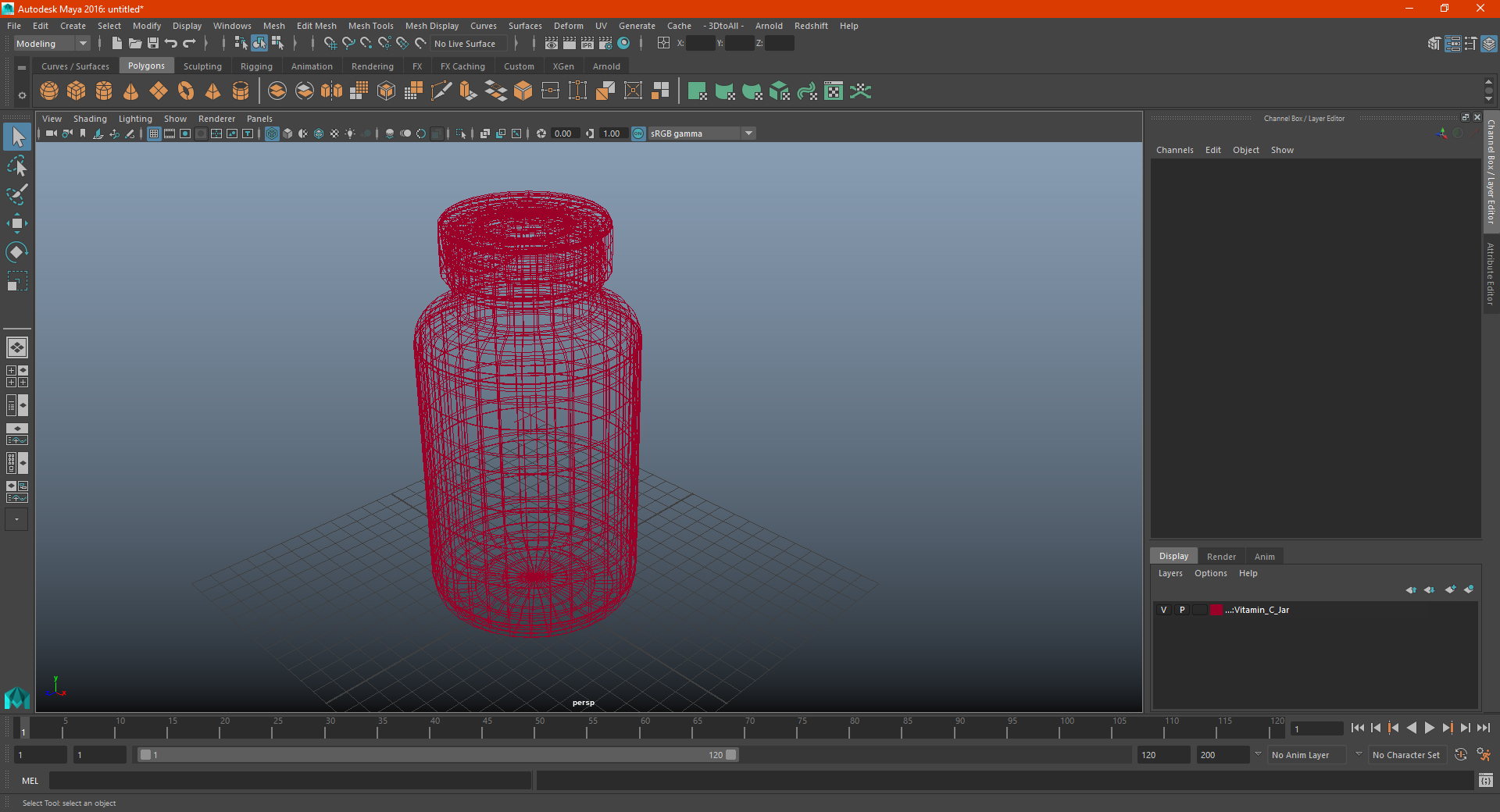Open the Options menu in Layer Editor

(1210, 573)
